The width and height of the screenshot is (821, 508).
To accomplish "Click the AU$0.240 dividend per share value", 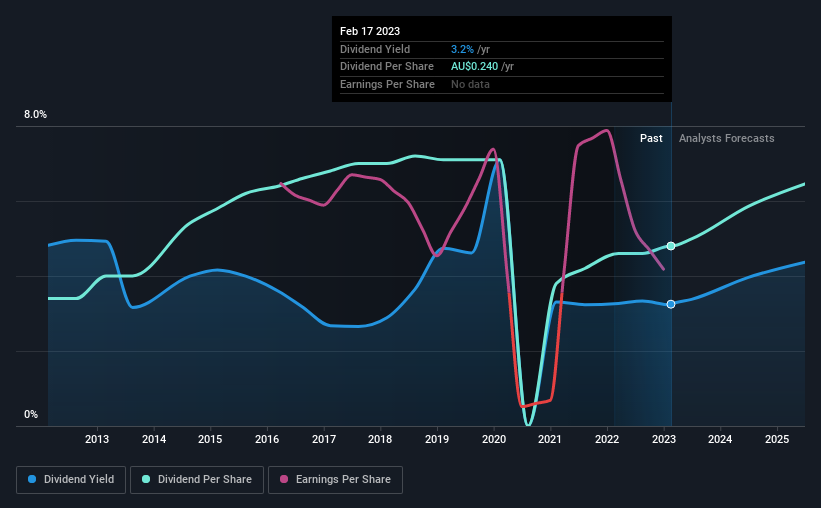I will point(474,67).
